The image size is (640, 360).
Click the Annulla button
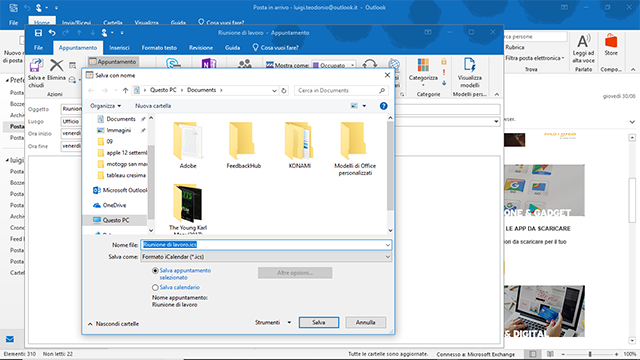click(365, 322)
